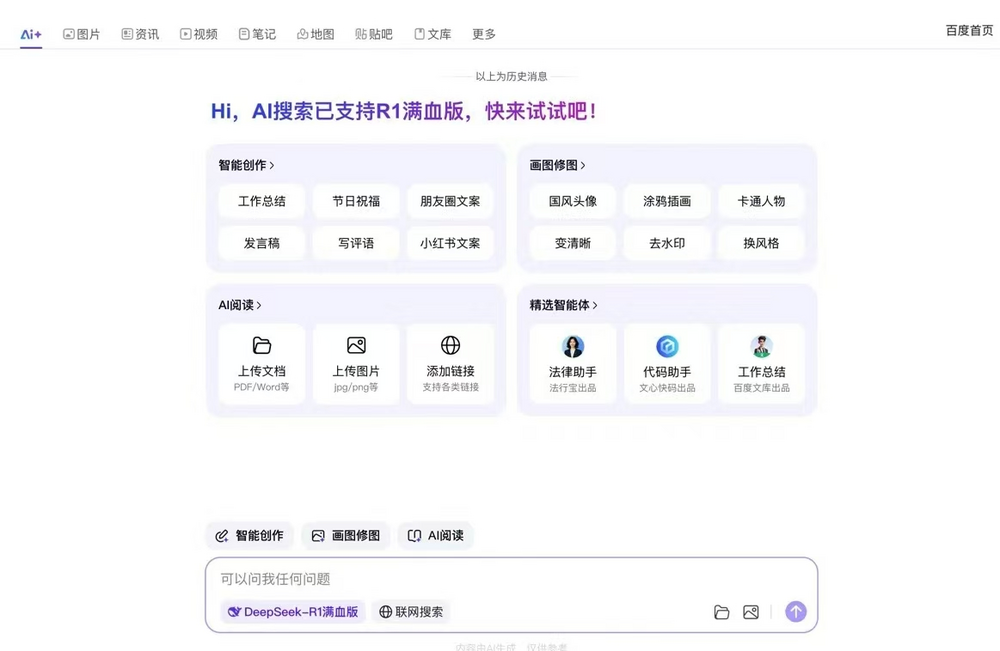Screen dimensions: 1000x651
Task: Click the 上传文档 folder icon
Action: pos(261,346)
